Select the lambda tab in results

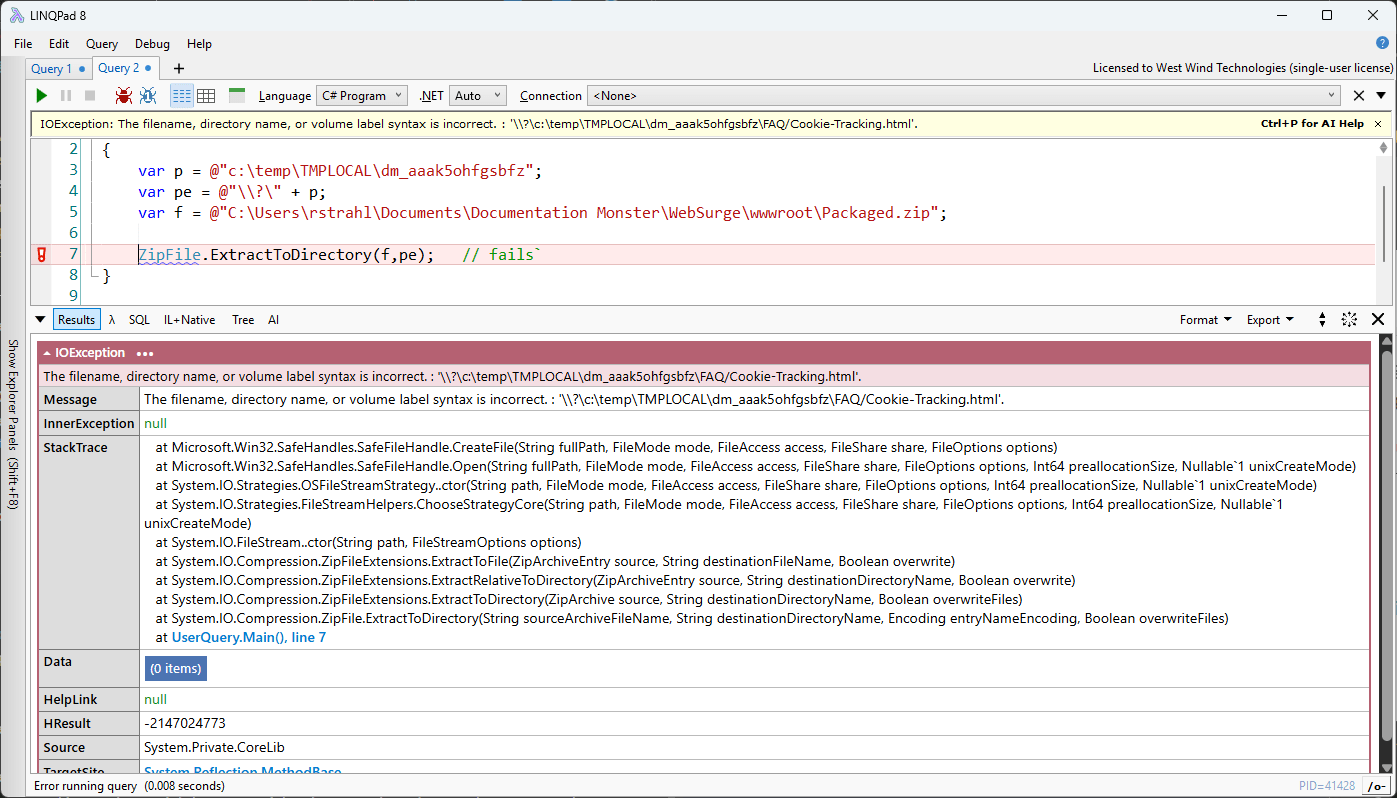pyautogui.click(x=112, y=320)
